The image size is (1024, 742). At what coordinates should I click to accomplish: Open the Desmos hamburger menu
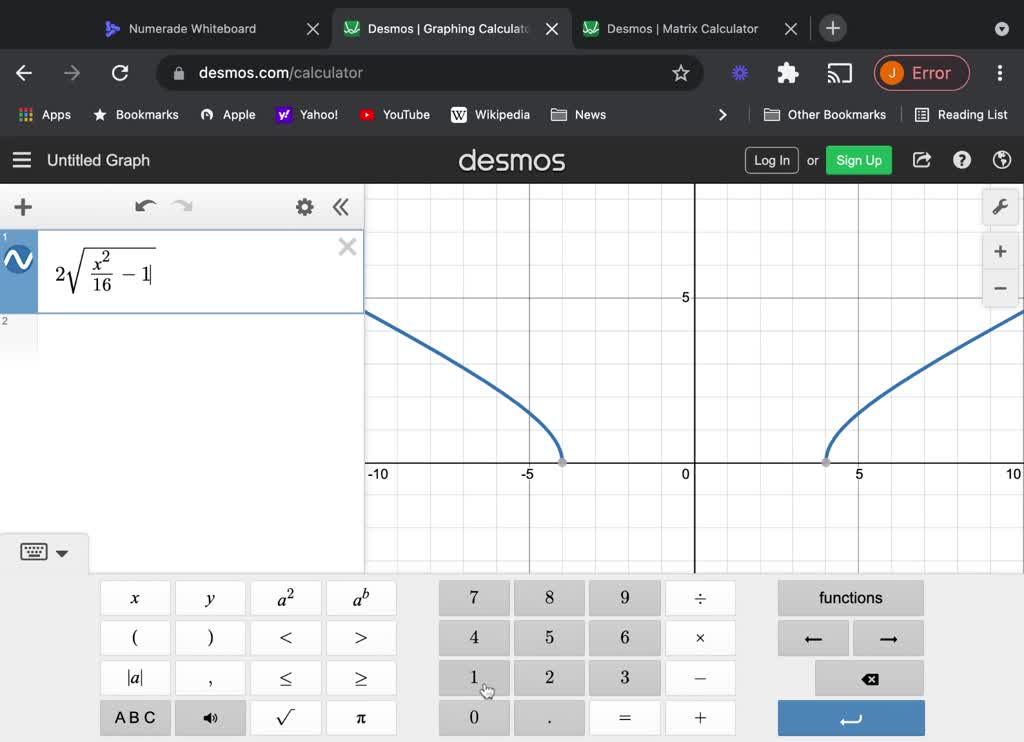[21, 160]
